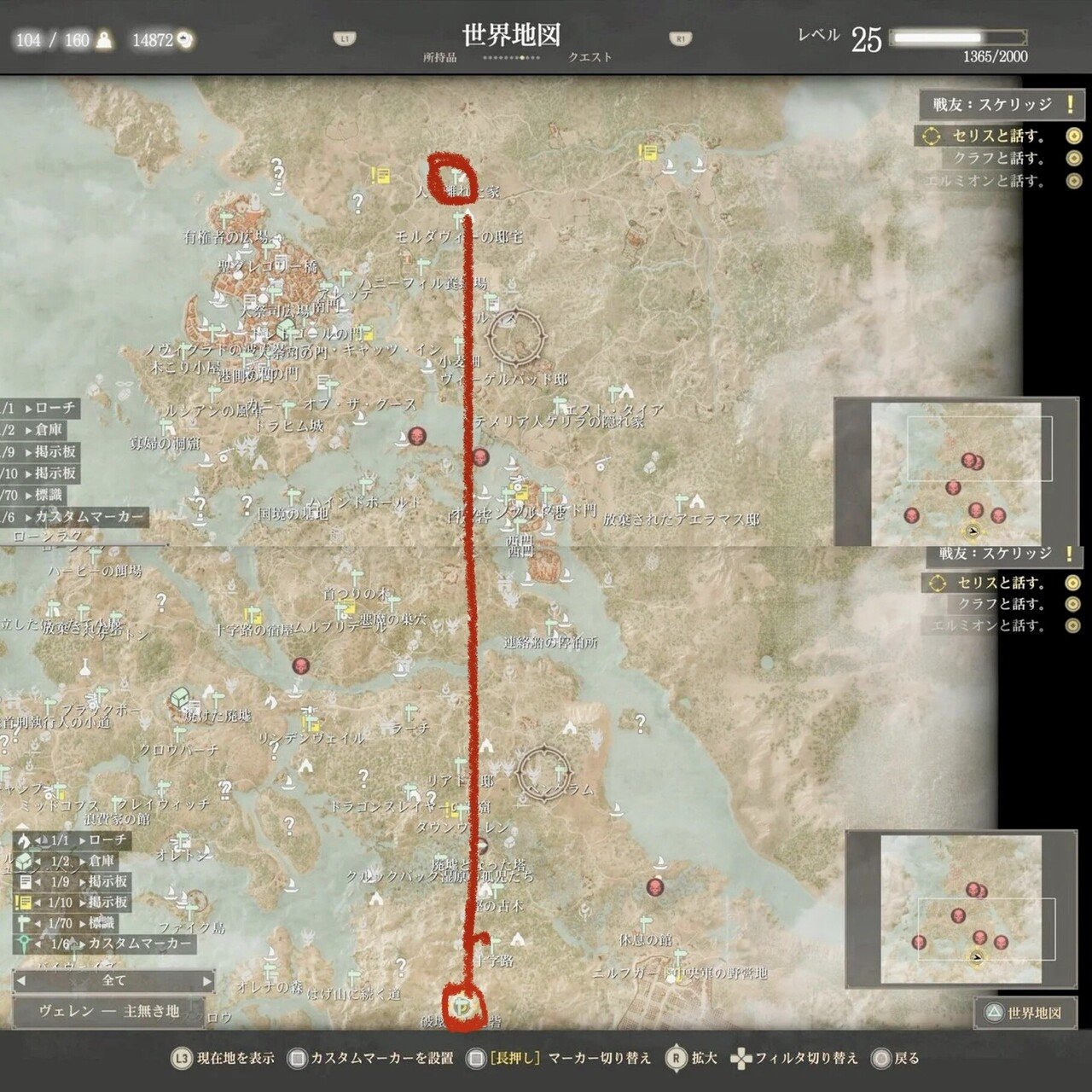This screenshot has width=1092, height=1092.
Task: Select the skull marker above 休息の館
Action: pyautogui.click(x=654, y=887)
